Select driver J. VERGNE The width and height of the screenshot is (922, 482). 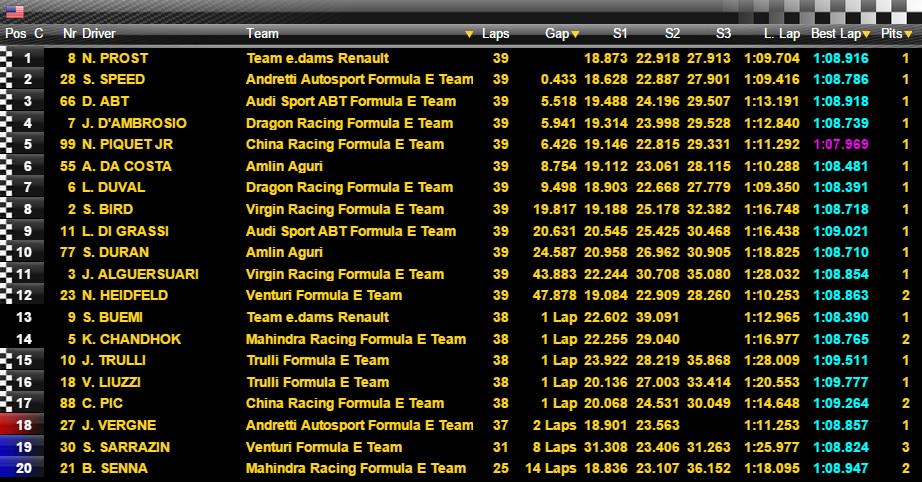click(119, 425)
